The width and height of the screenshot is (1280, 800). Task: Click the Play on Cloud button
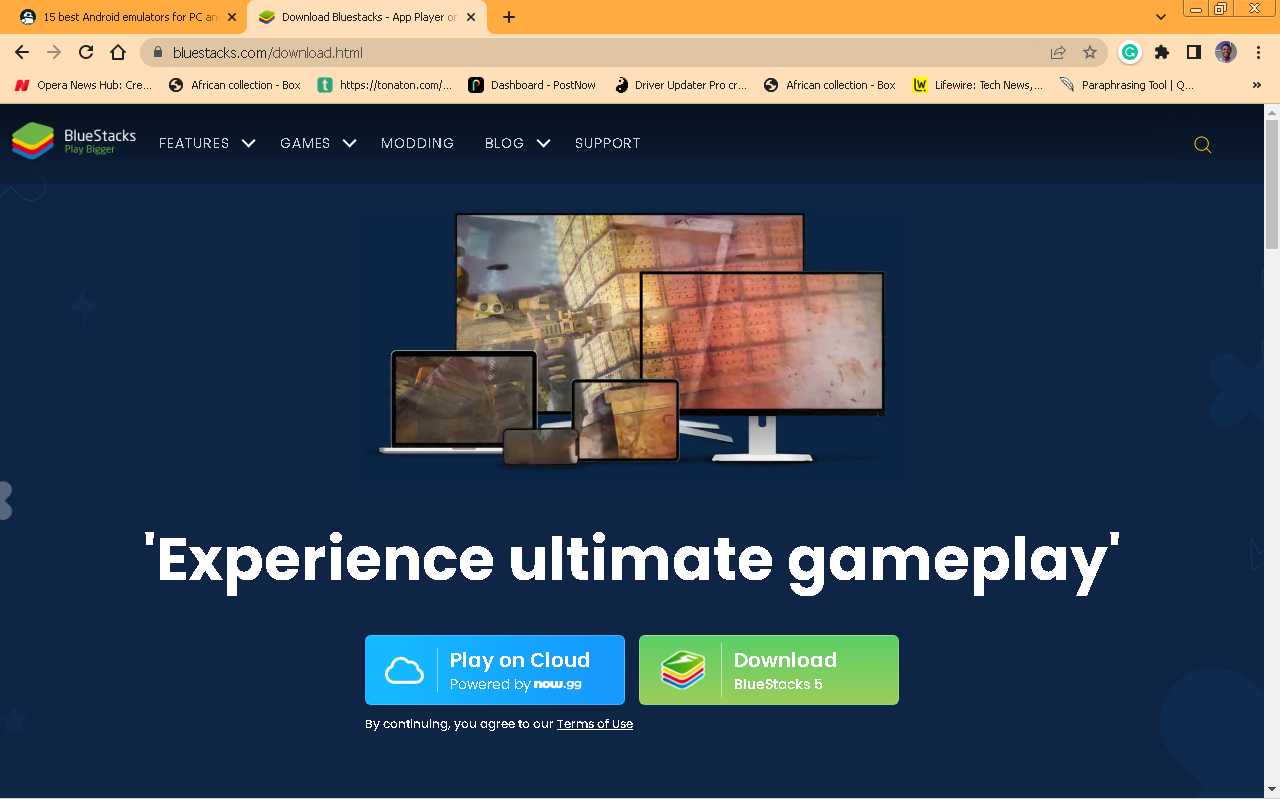coord(495,670)
